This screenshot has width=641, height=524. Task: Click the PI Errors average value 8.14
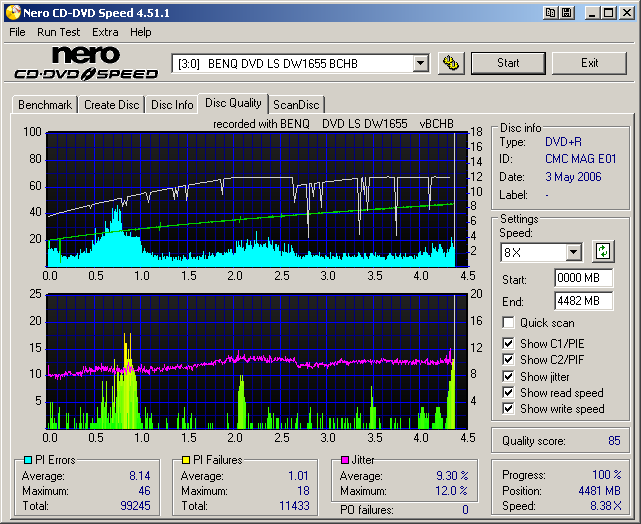pyautogui.click(x=140, y=476)
